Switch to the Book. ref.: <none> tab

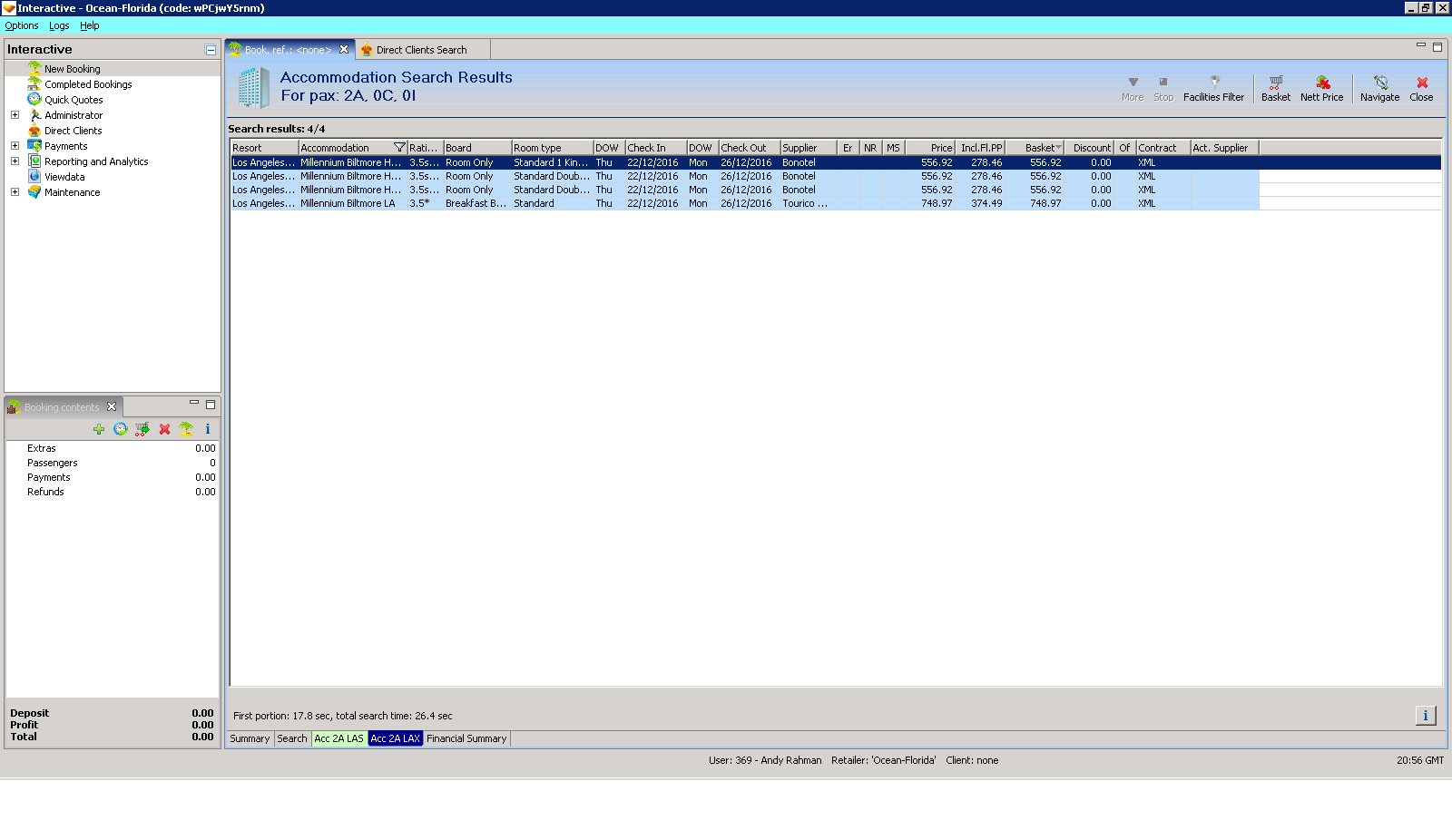click(288, 50)
